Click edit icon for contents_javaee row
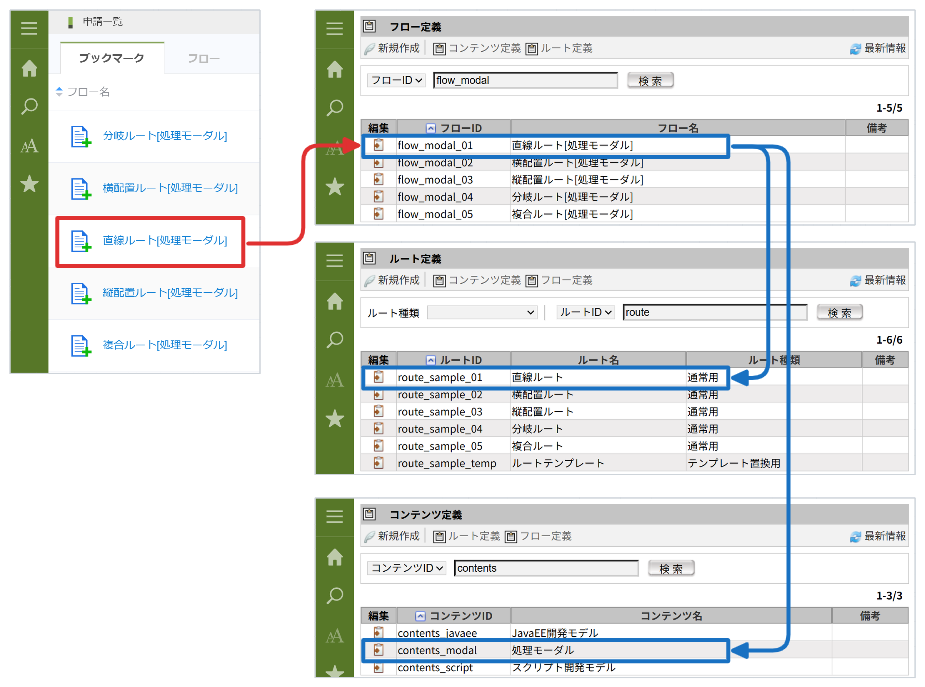This screenshot has height=687, width=925. [379, 632]
